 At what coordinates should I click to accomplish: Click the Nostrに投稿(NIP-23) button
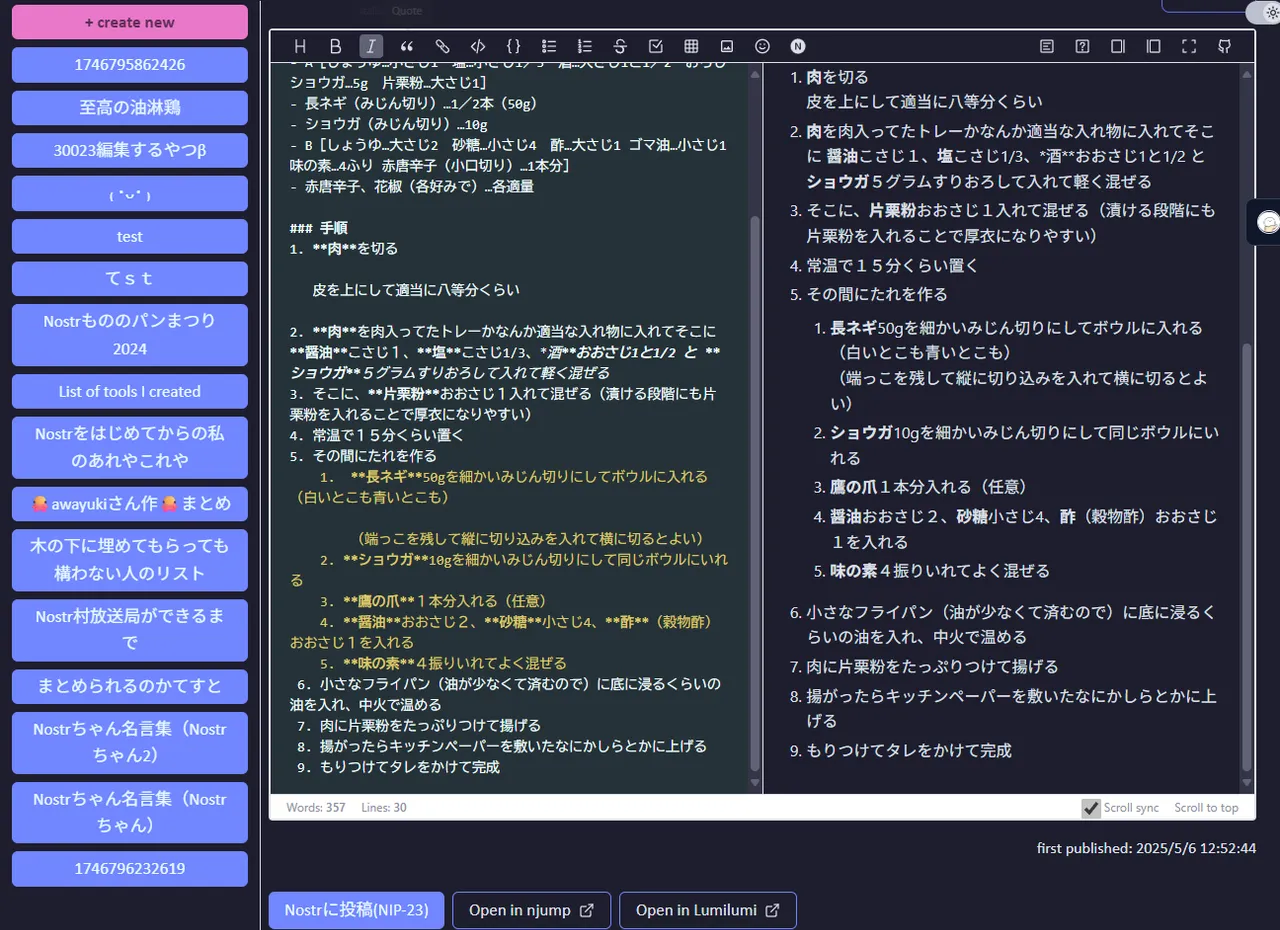coord(356,910)
